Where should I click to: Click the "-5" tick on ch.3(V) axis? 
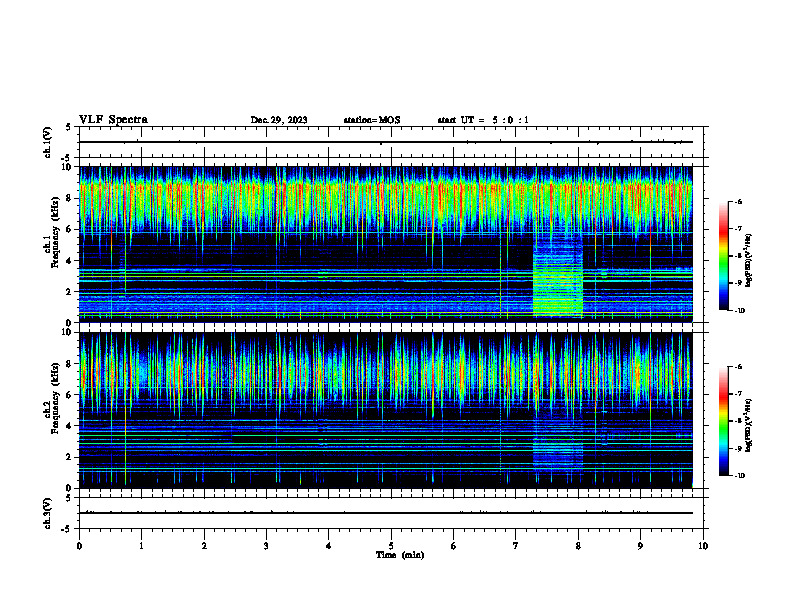point(68,529)
